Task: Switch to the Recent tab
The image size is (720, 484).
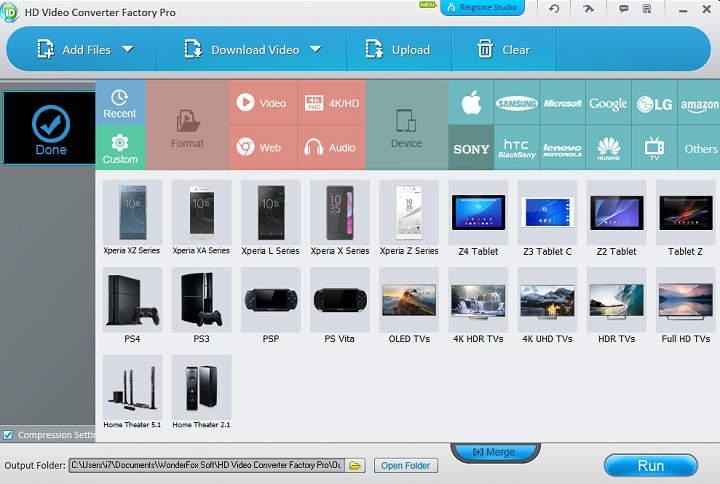Action: (120, 103)
